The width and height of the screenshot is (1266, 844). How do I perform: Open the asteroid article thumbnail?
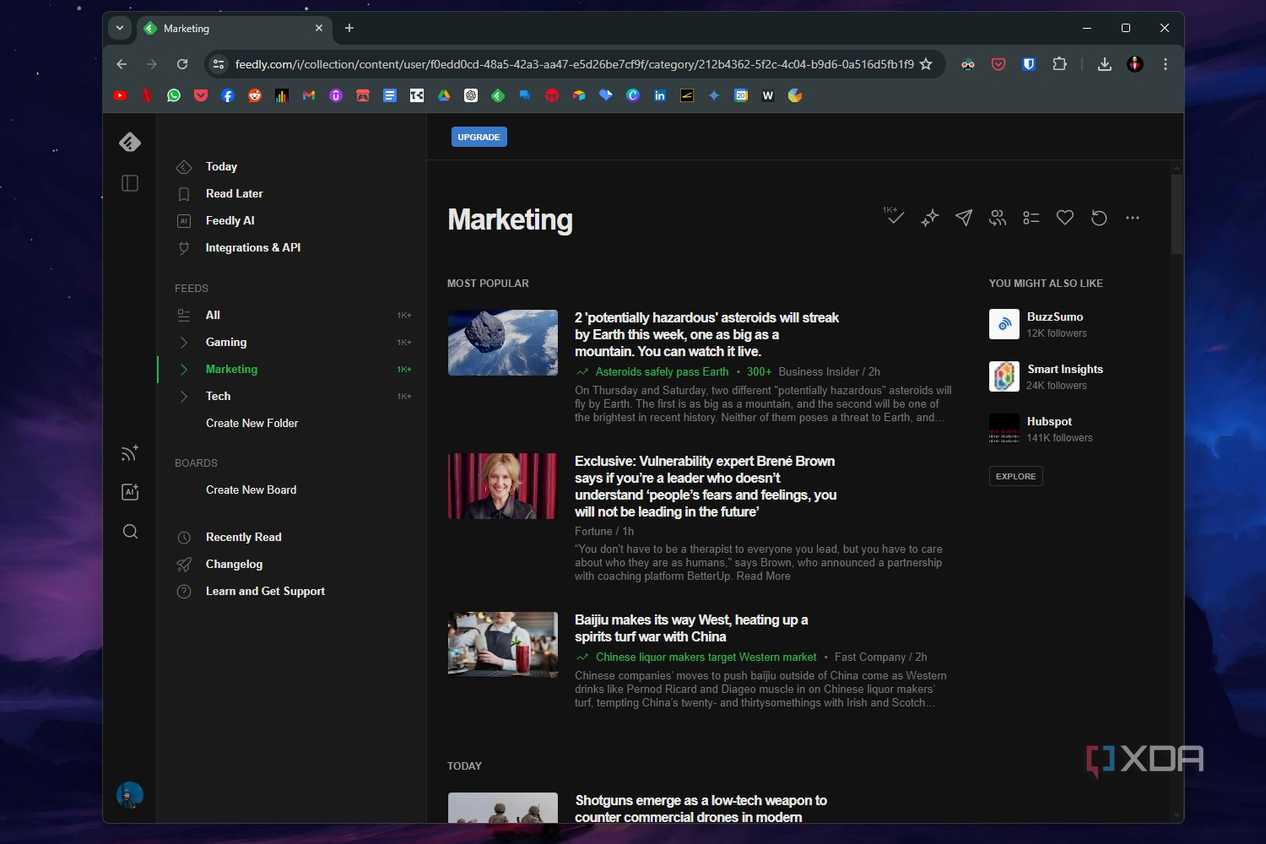pos(503,343)
